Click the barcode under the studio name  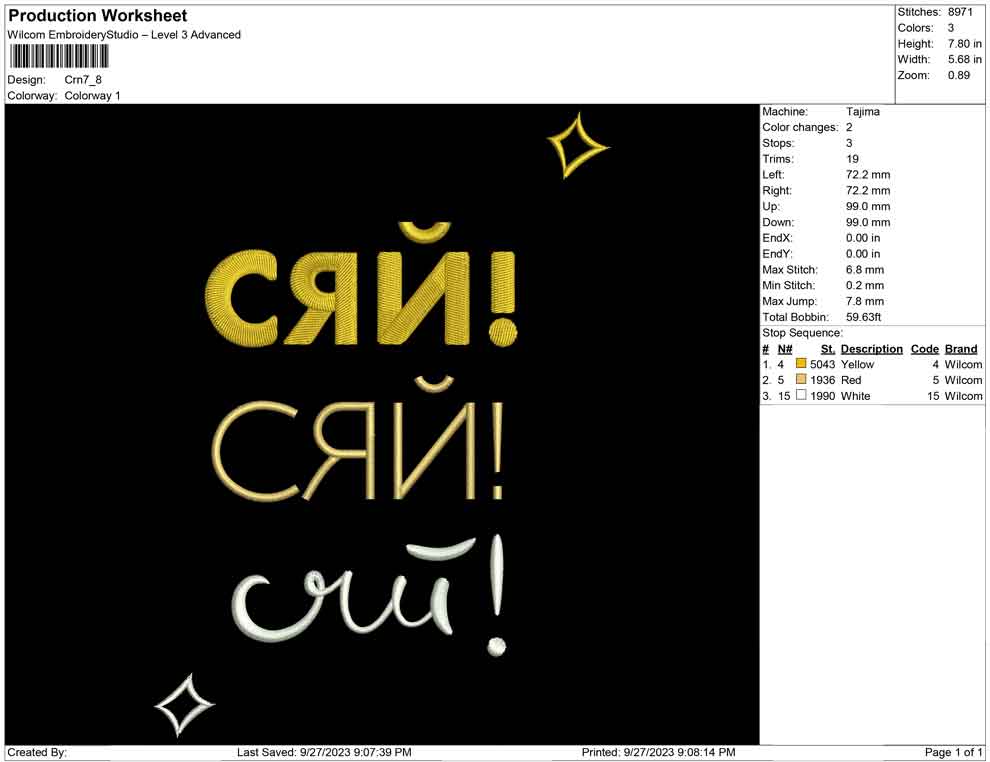pyautogui.click(x=58, y=57)
